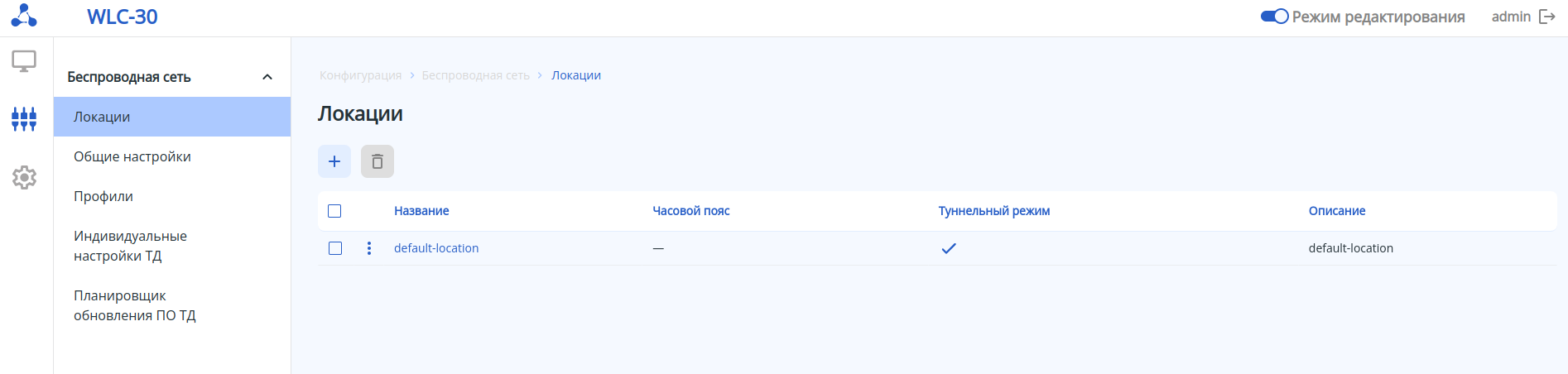Open the default-location link
The image size is (1568, 374).
436,248
